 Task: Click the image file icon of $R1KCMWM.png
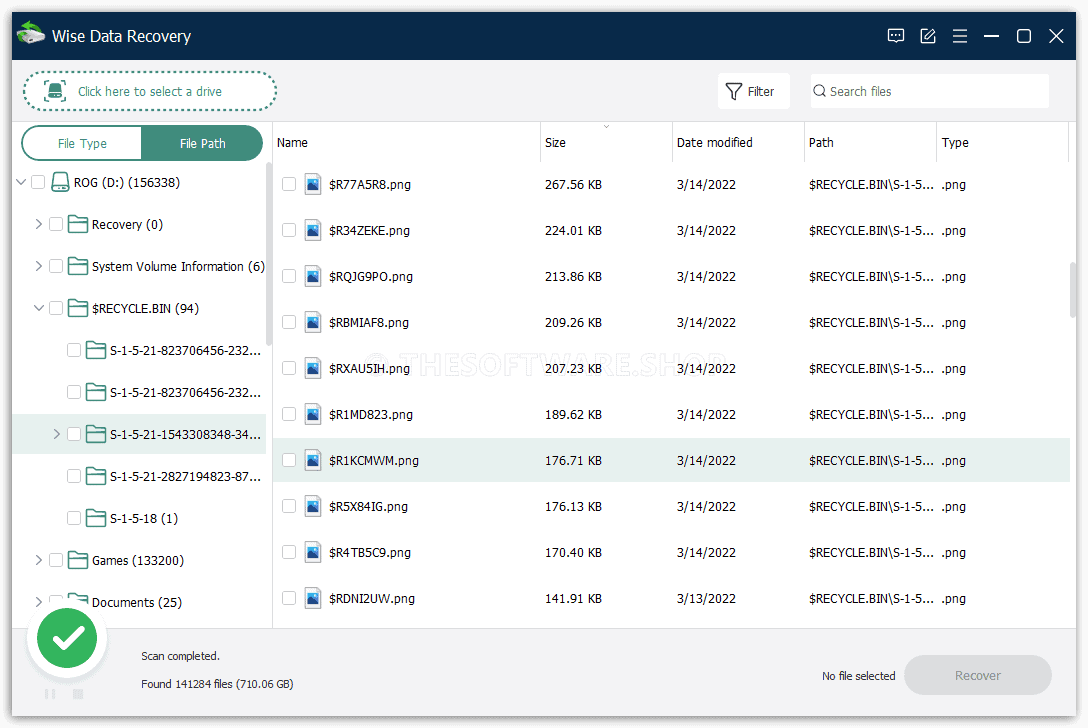point(313,460)
